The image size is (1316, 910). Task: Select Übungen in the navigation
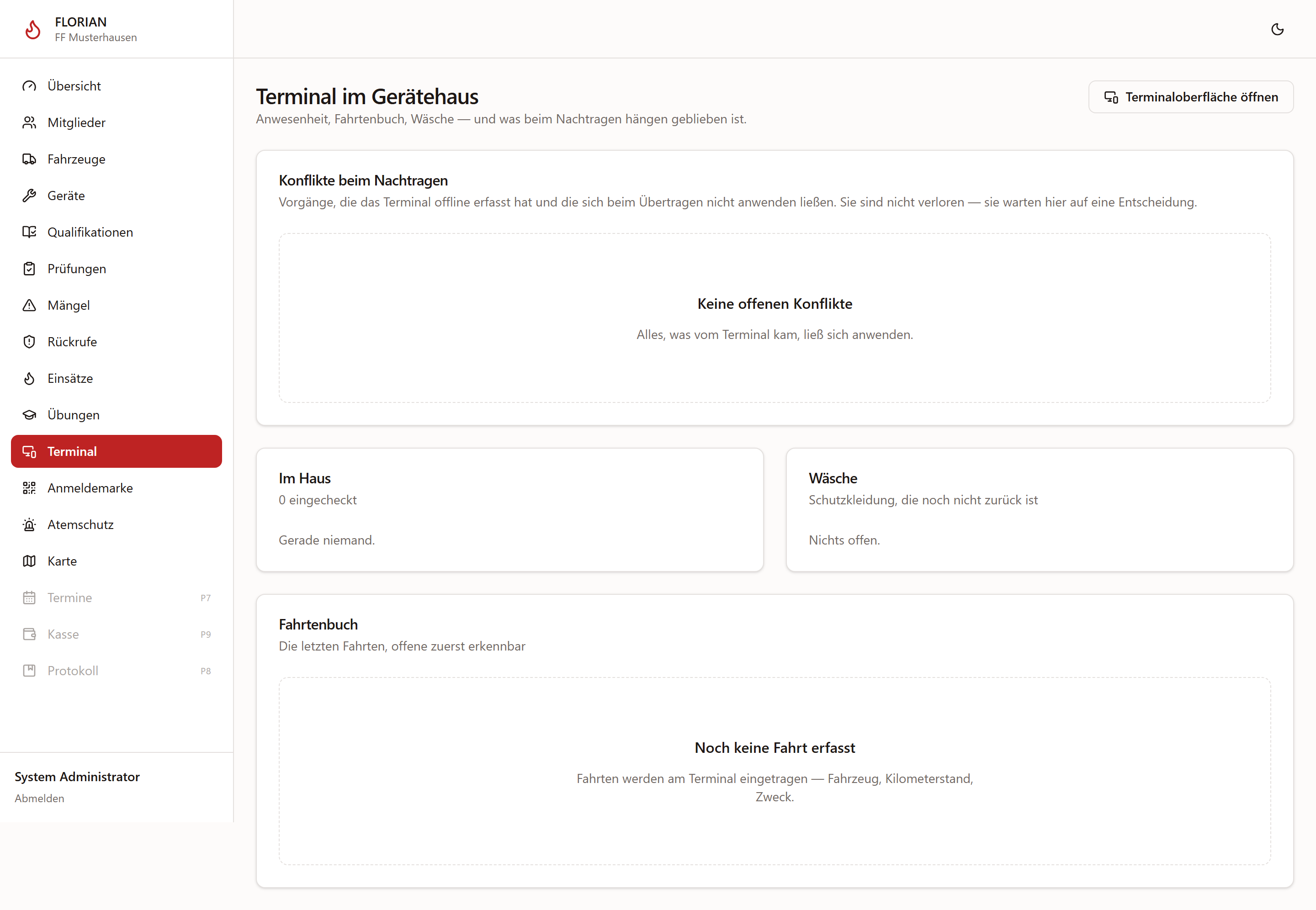pos(117,414)
